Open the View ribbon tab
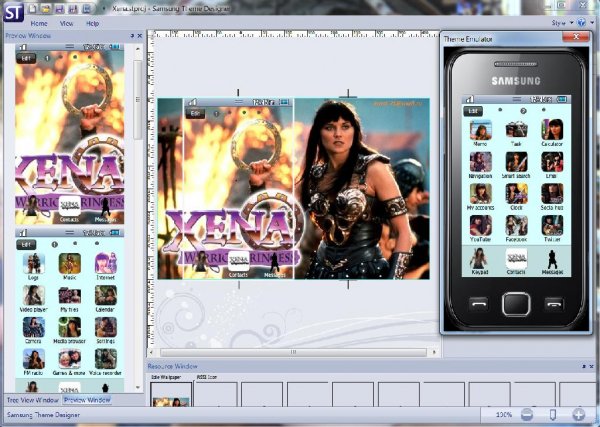The width and height of the screenshot is (600, 427). [66, 24]
